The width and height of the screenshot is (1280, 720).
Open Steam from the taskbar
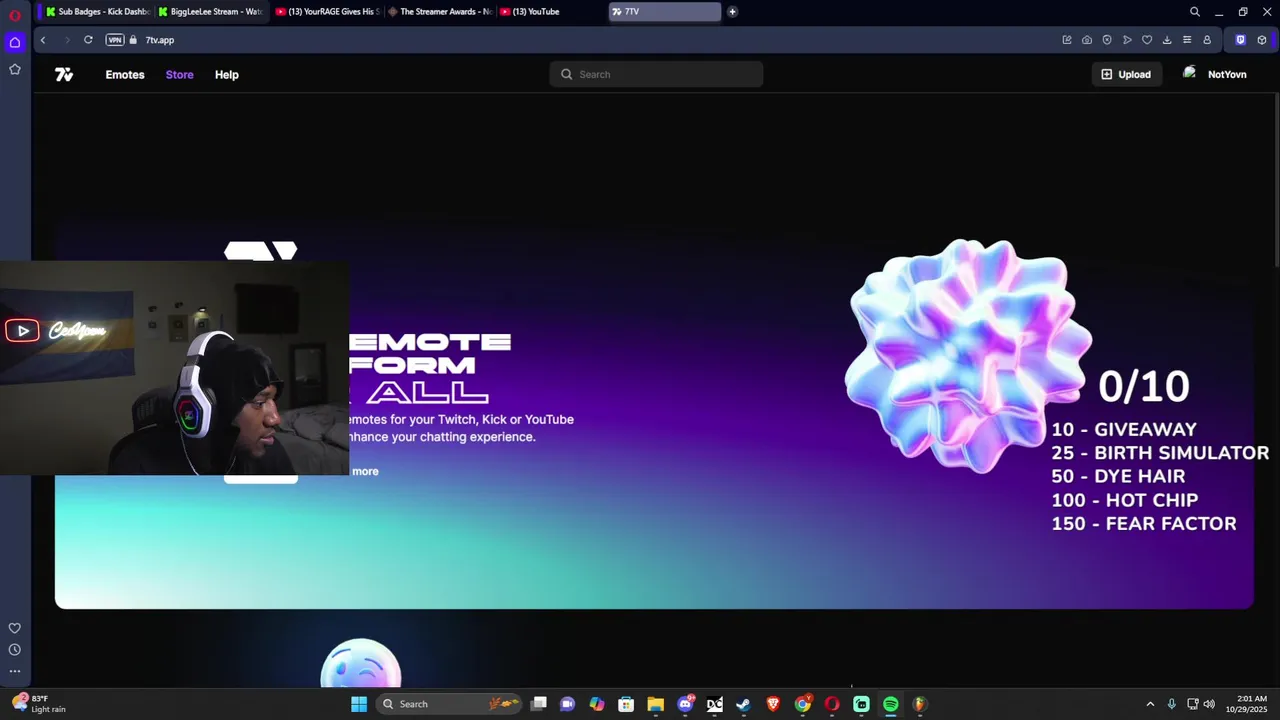(x=743, y=704)
